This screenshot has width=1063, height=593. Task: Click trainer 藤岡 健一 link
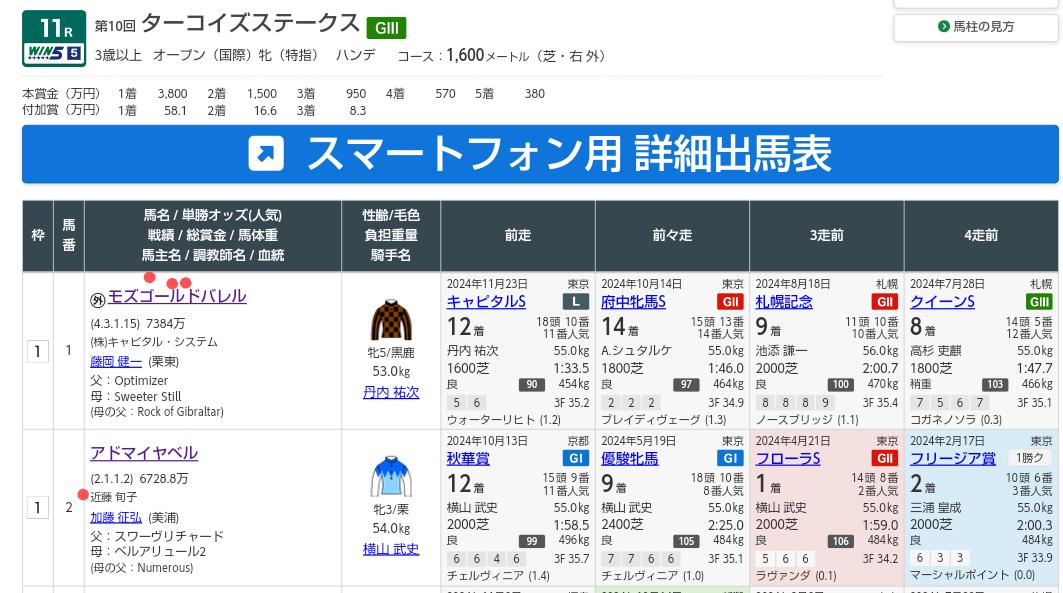[116, 362]
